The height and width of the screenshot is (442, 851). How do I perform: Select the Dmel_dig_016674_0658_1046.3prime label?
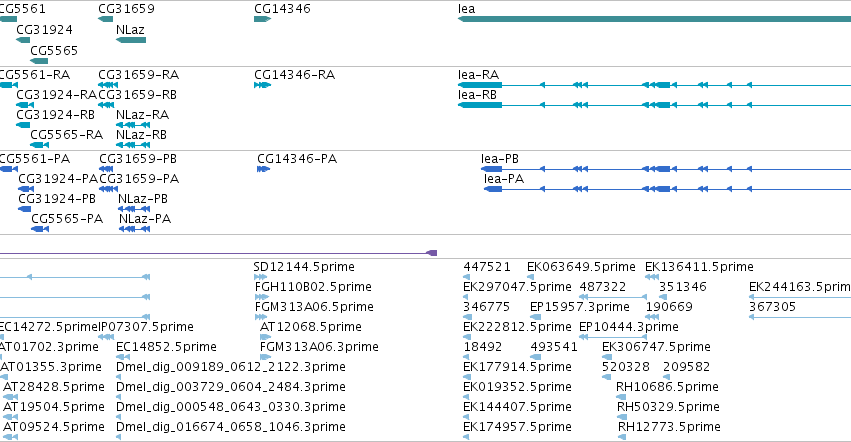coord(231,427)
